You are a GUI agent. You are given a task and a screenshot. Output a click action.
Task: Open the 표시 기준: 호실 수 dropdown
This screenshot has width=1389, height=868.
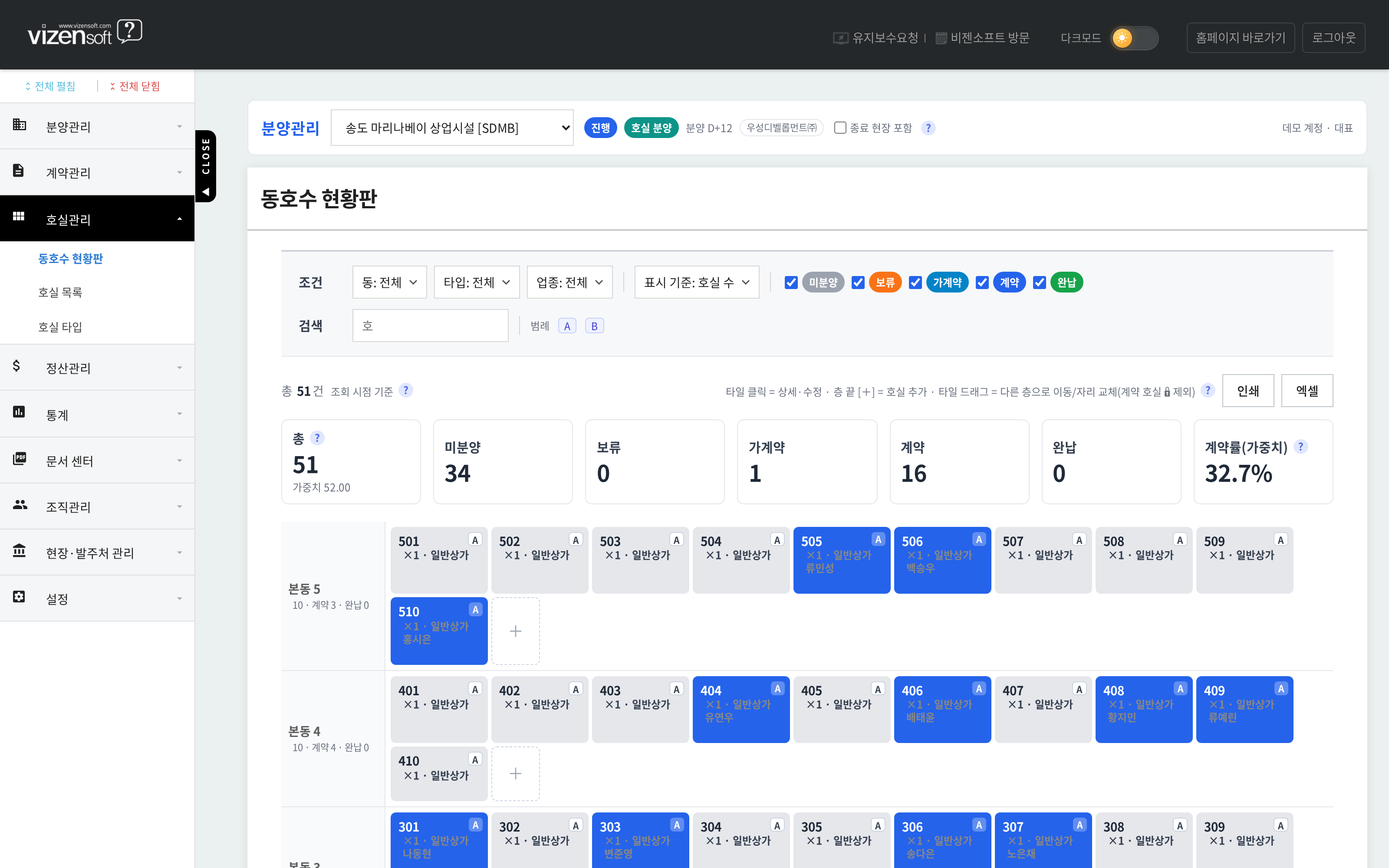(x=697, y=282)
